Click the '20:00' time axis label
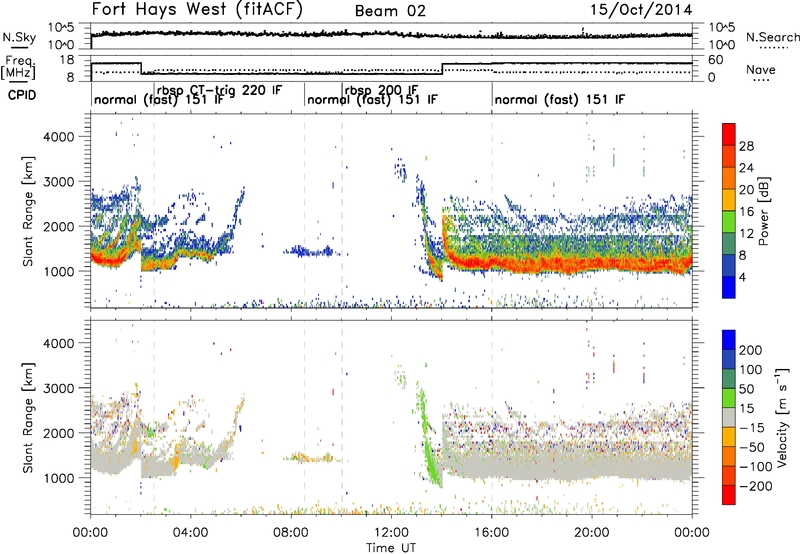The image size is (800, 554). (x=591, y=533)
